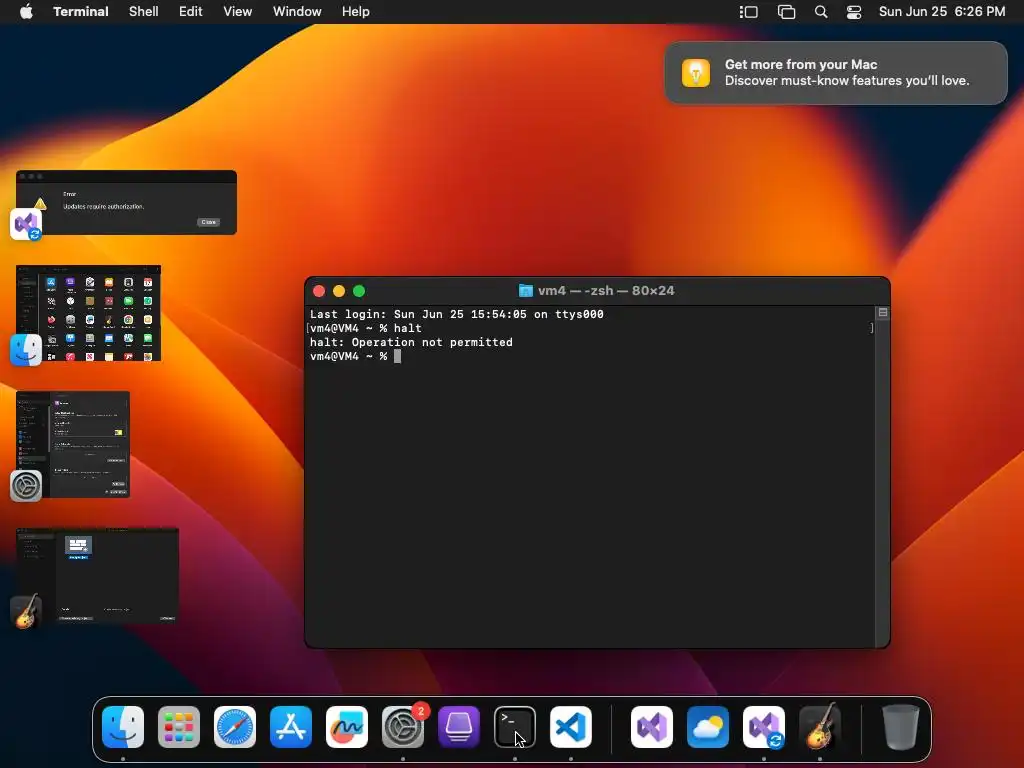Image resolution: width=1024 pixels, height=768 pixels.
Task: Click the Terminal vertical scrollbar
Action: (882, 477)
